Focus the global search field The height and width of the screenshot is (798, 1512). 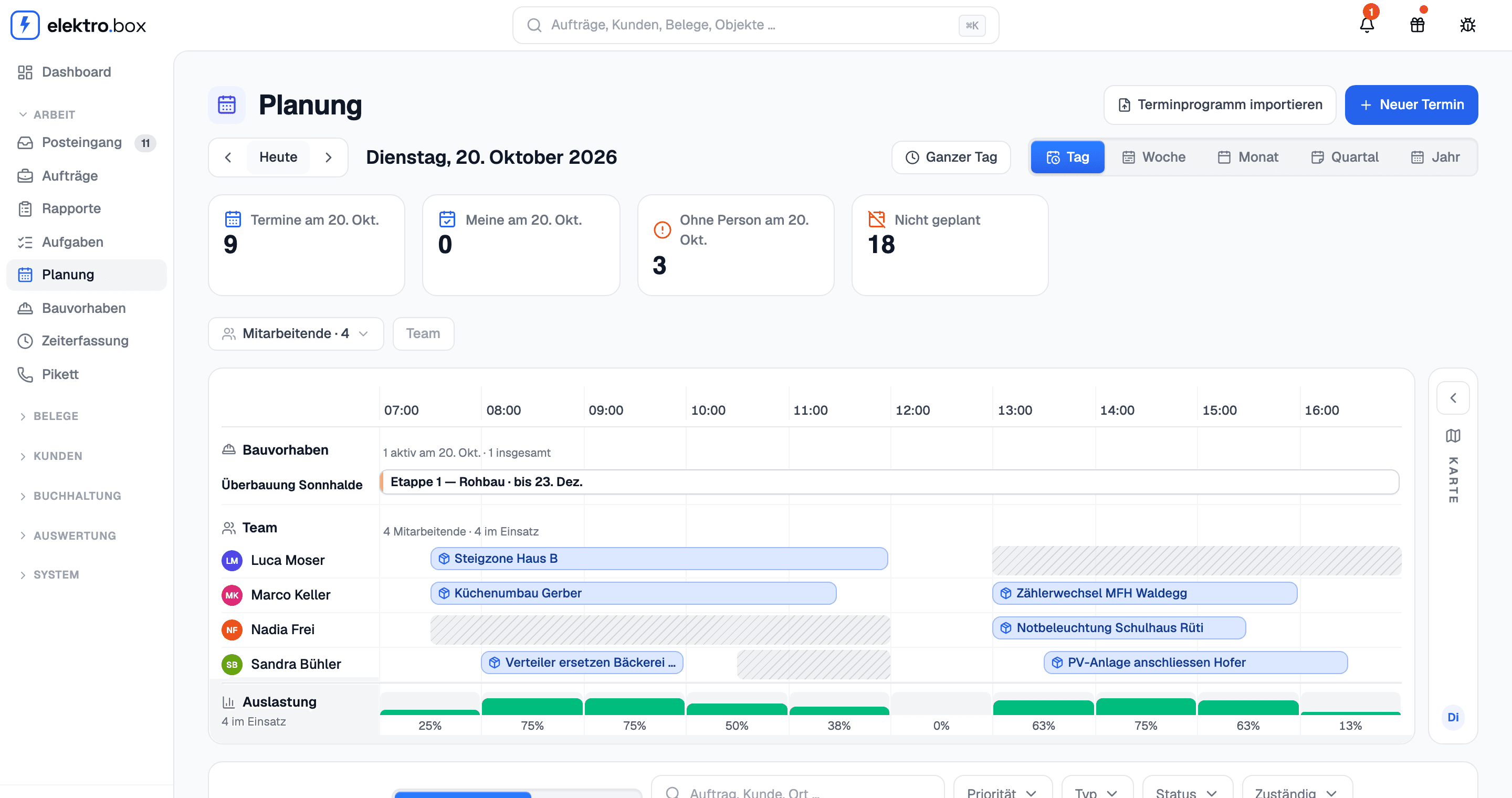click(755, 25)
